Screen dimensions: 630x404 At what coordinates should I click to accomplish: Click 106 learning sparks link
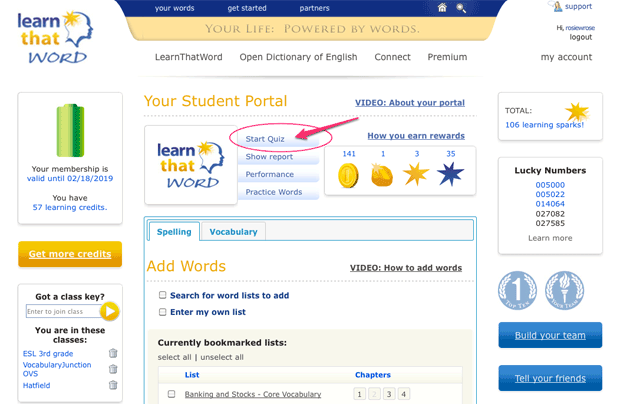tap(544, 125)
